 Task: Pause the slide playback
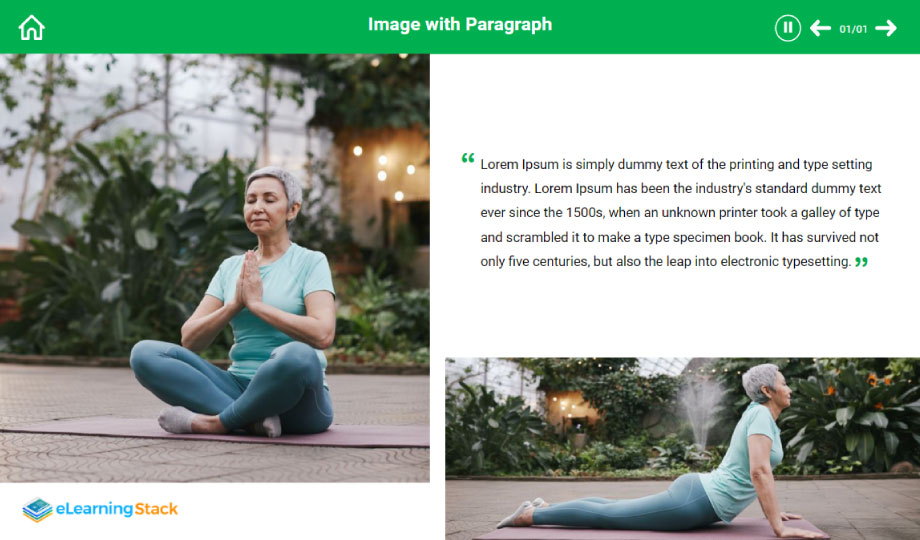point(787,28)
